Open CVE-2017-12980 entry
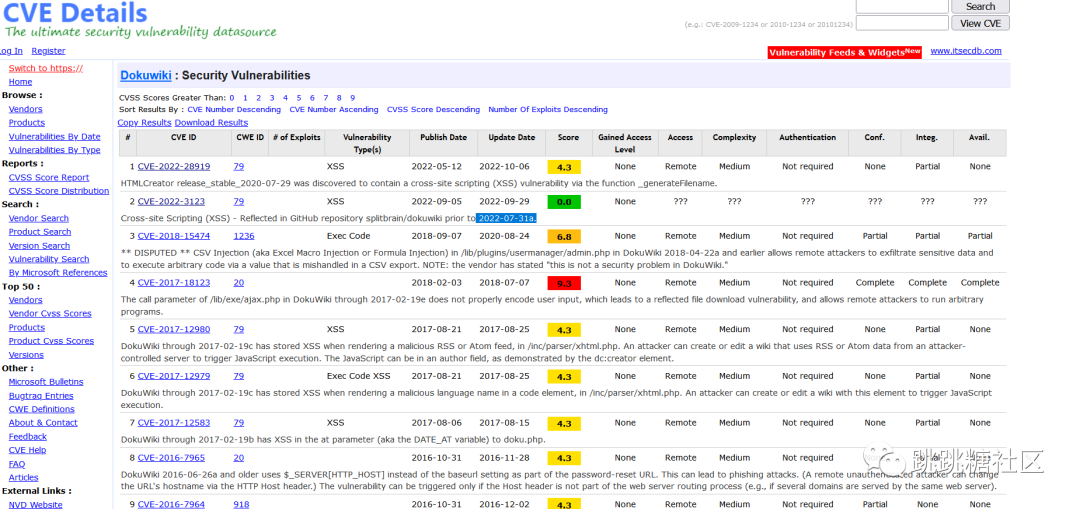 (x=174, y=329)
